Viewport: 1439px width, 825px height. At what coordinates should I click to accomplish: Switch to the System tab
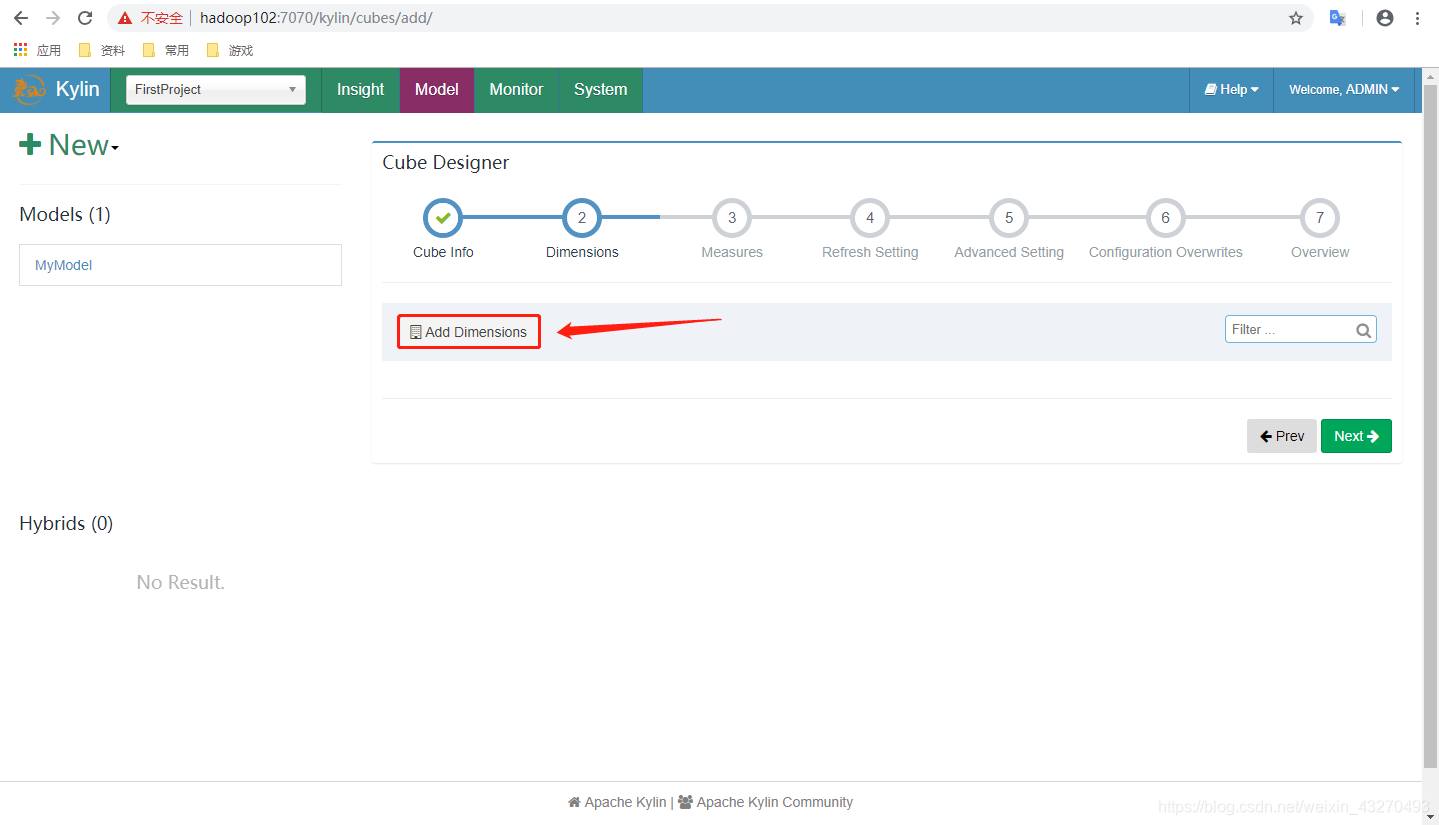600,90
